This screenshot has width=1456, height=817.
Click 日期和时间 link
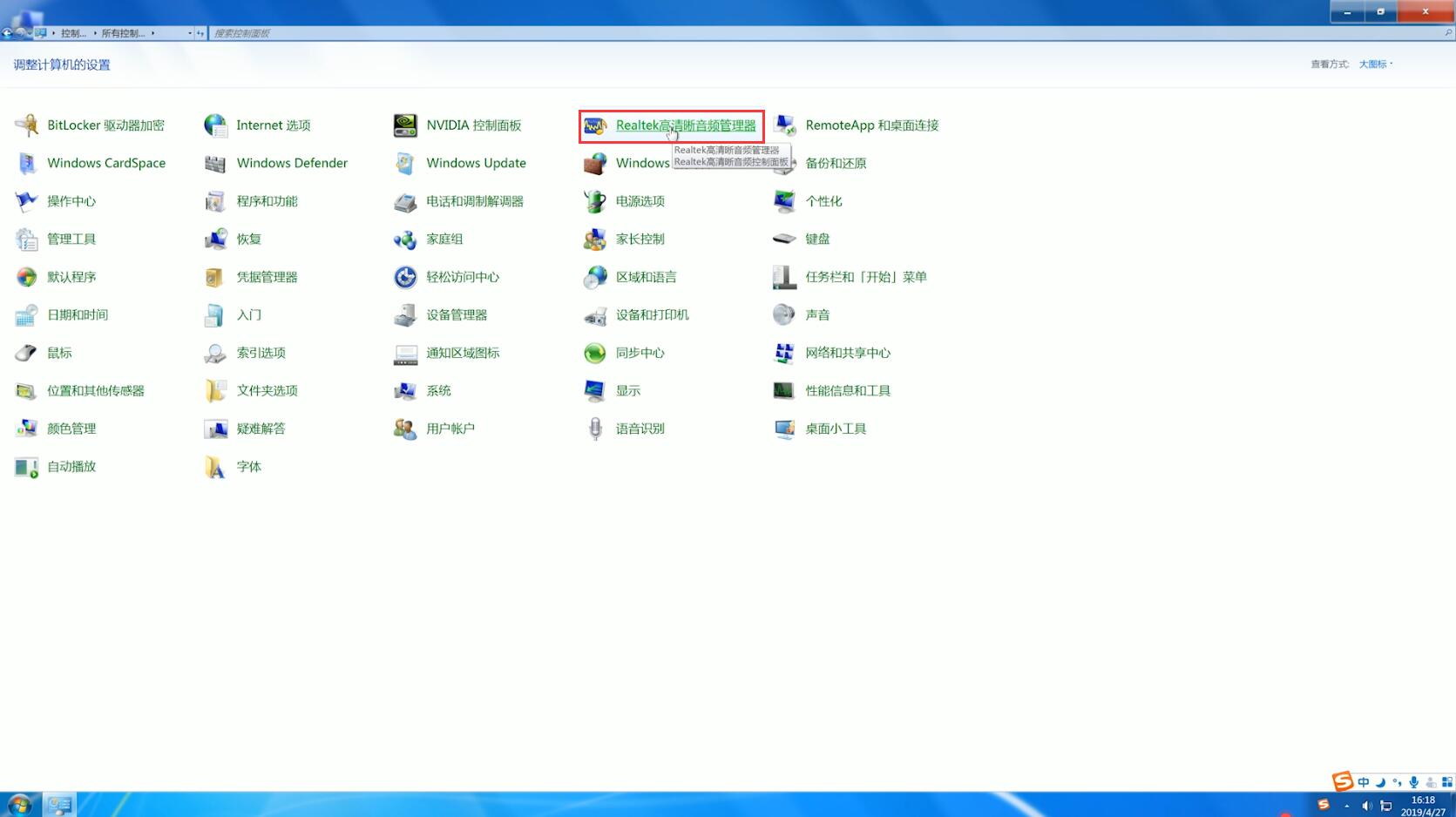[78, 314]
